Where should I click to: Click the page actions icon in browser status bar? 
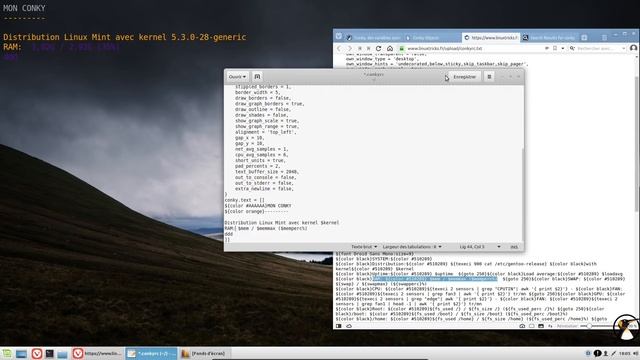pos(550,326)
